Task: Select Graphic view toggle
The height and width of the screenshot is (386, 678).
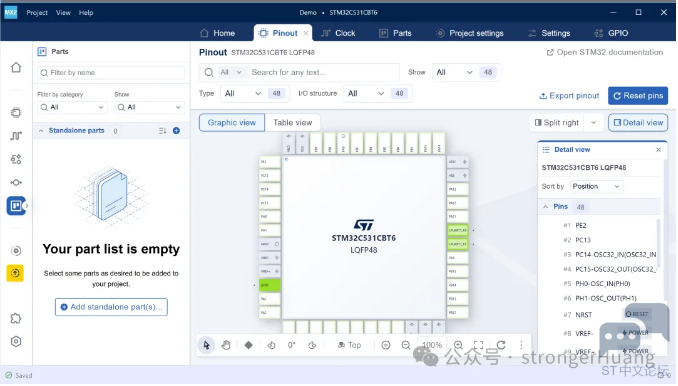Action: (232, 123)
